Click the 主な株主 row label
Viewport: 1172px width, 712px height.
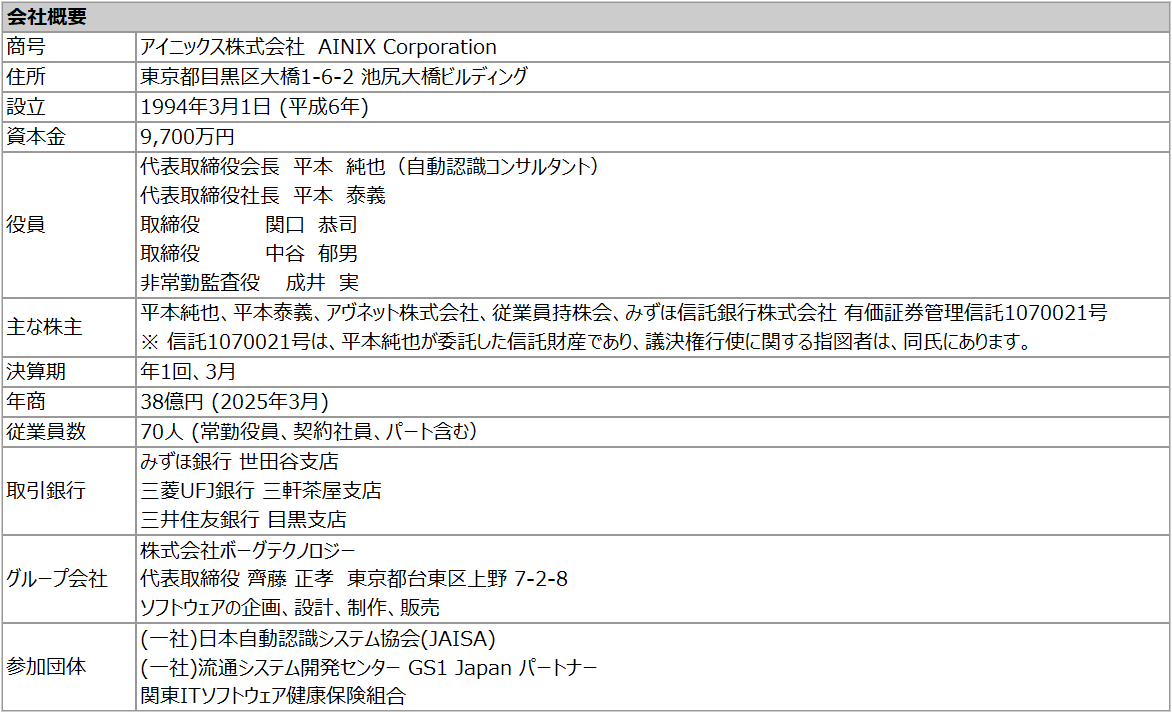44,328
